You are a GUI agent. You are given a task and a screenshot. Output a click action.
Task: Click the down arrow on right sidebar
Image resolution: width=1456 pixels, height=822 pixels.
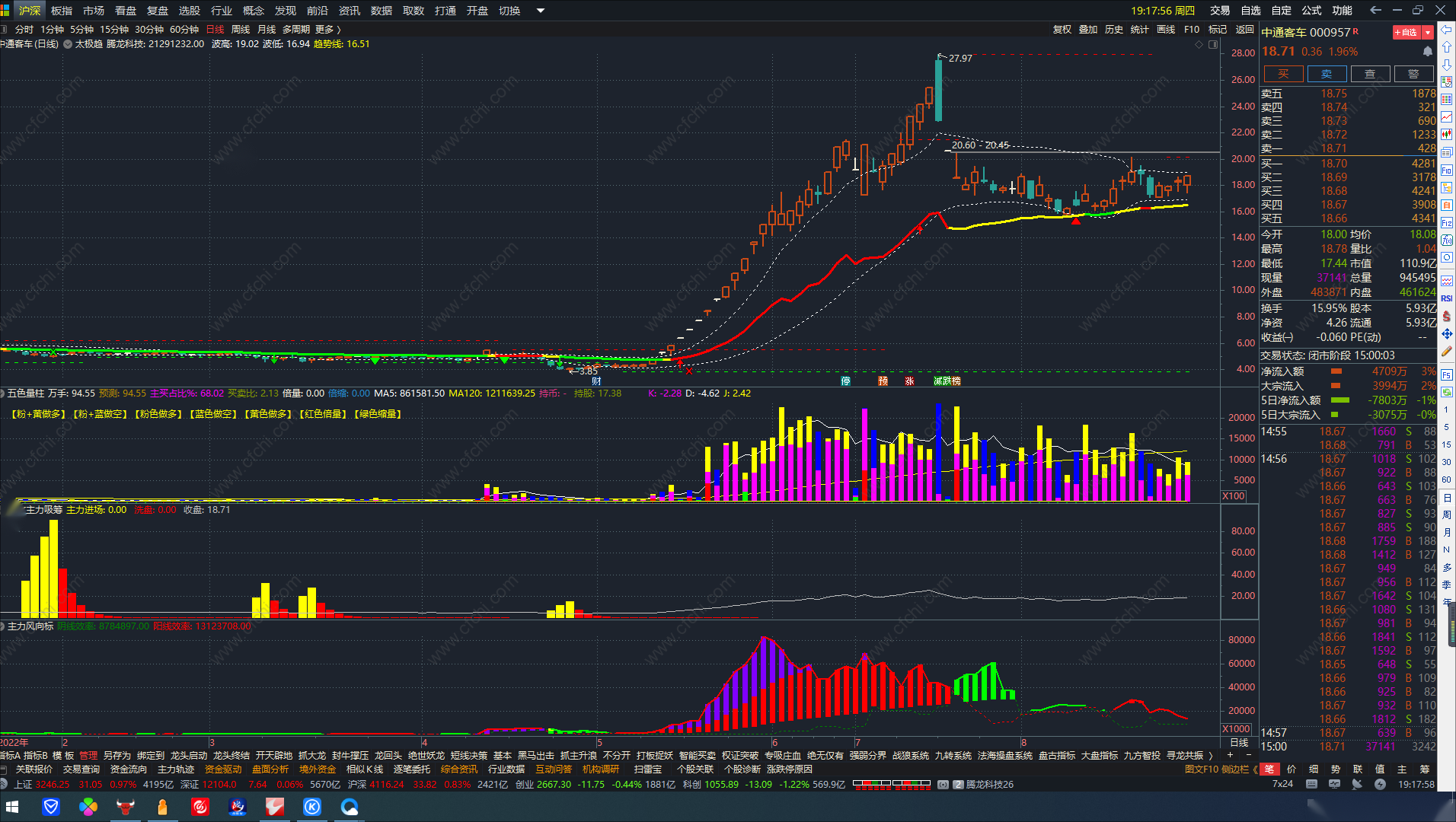click(1447, 65)
